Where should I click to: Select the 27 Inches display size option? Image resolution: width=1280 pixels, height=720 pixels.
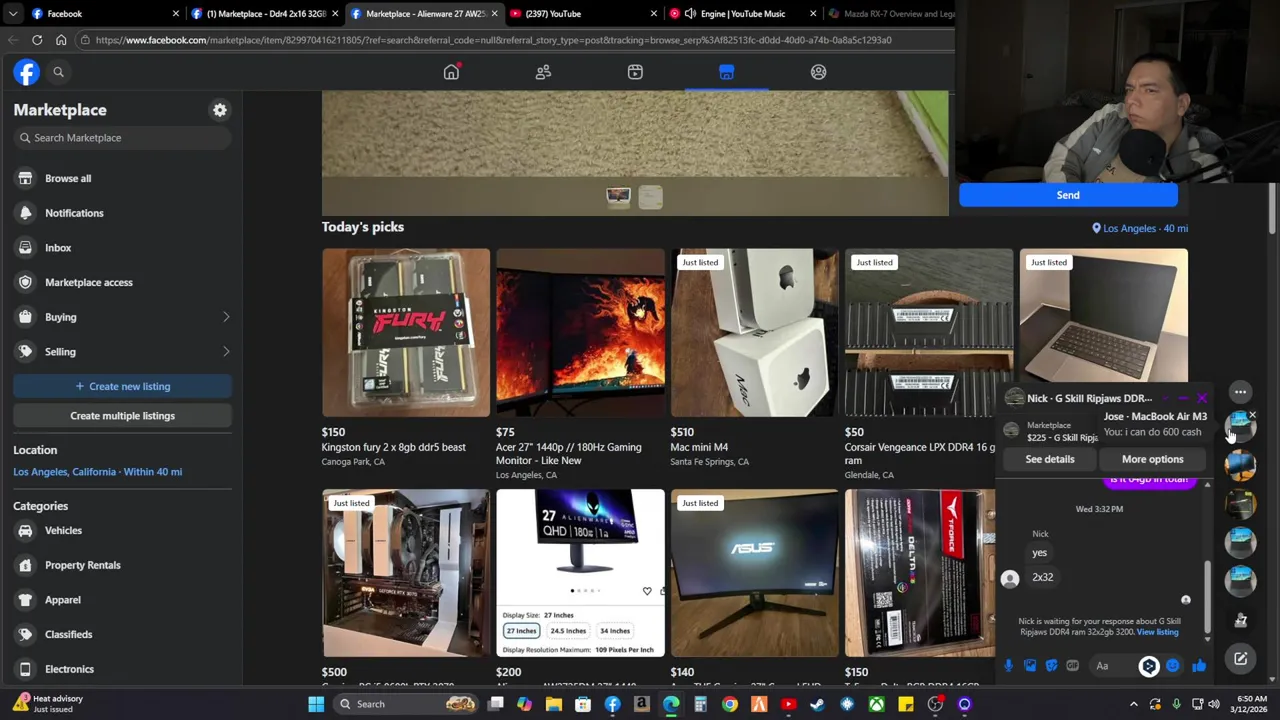[x=521, y=631]
